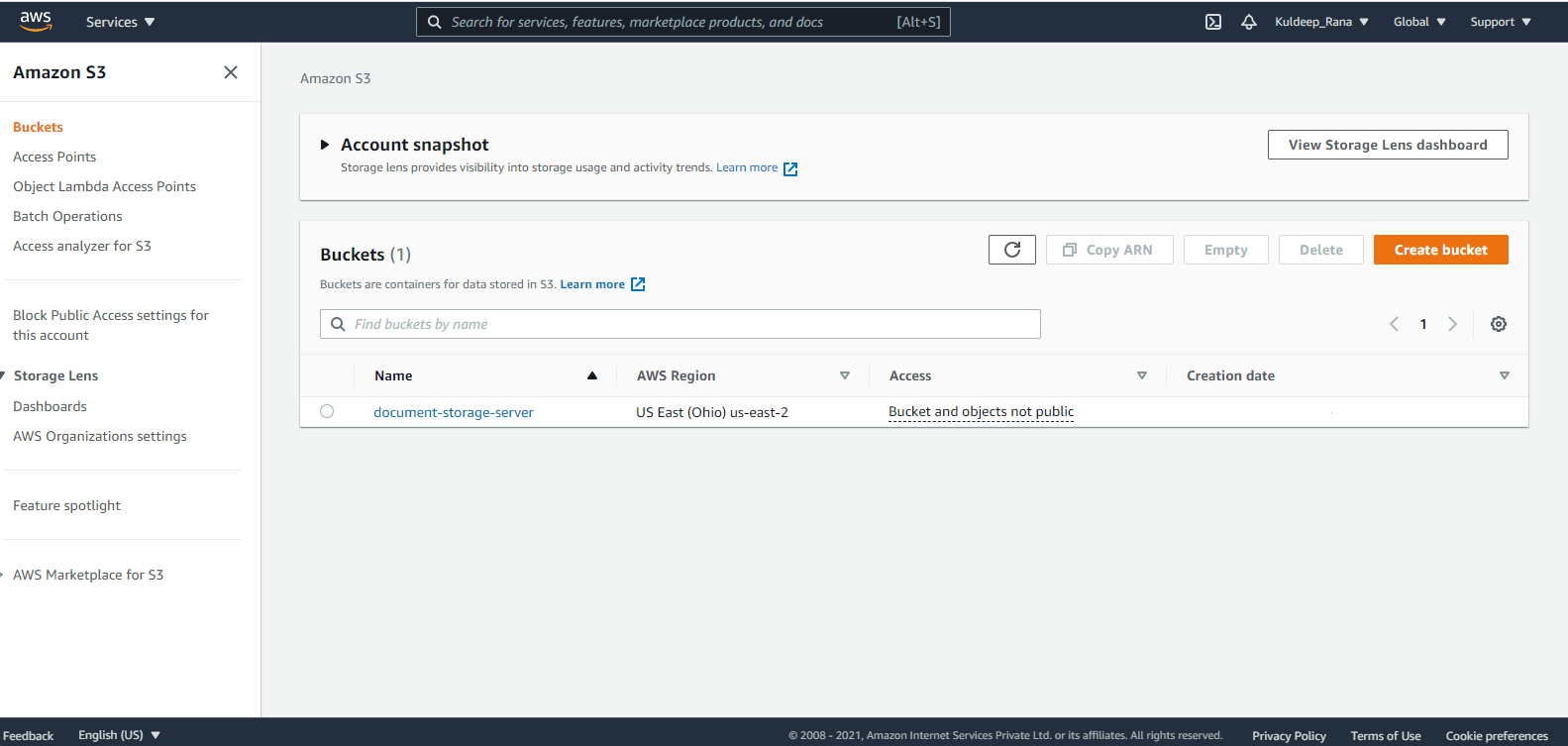Open the table preferences gear icon
The image size is (1568, 746).
pyautogui.click(x=1499, y=324)
